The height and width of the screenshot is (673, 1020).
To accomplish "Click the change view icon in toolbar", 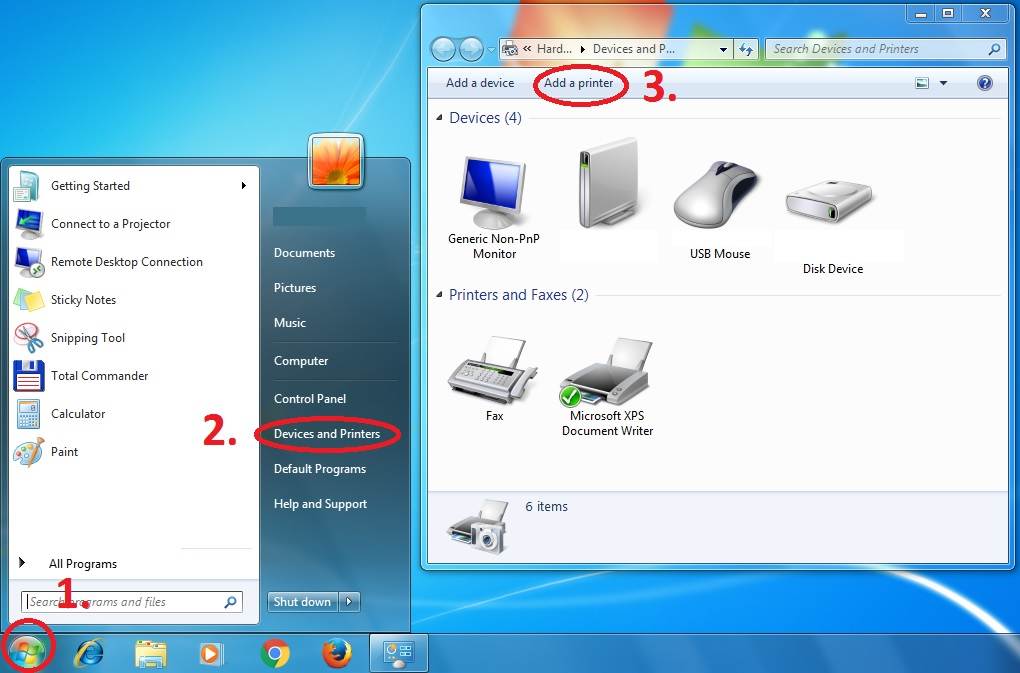I will coord(922,83).
